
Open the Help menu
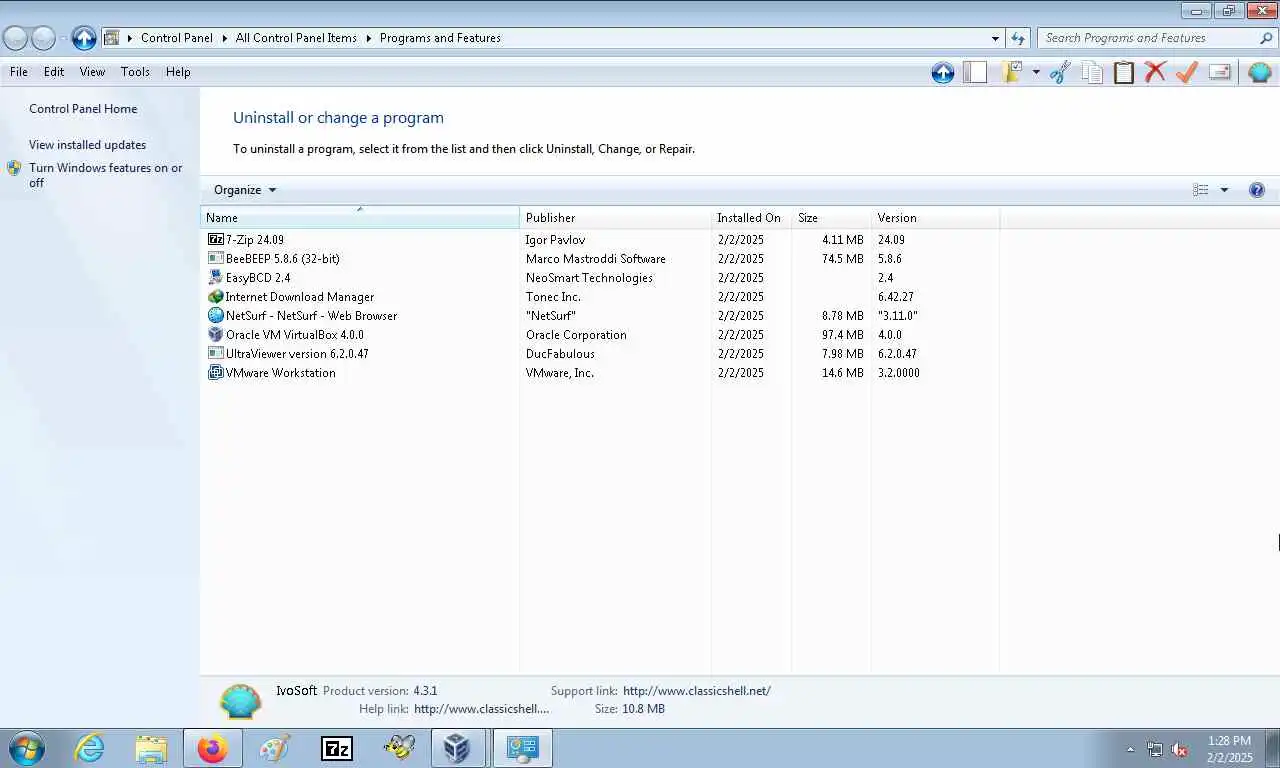point(178,72)
